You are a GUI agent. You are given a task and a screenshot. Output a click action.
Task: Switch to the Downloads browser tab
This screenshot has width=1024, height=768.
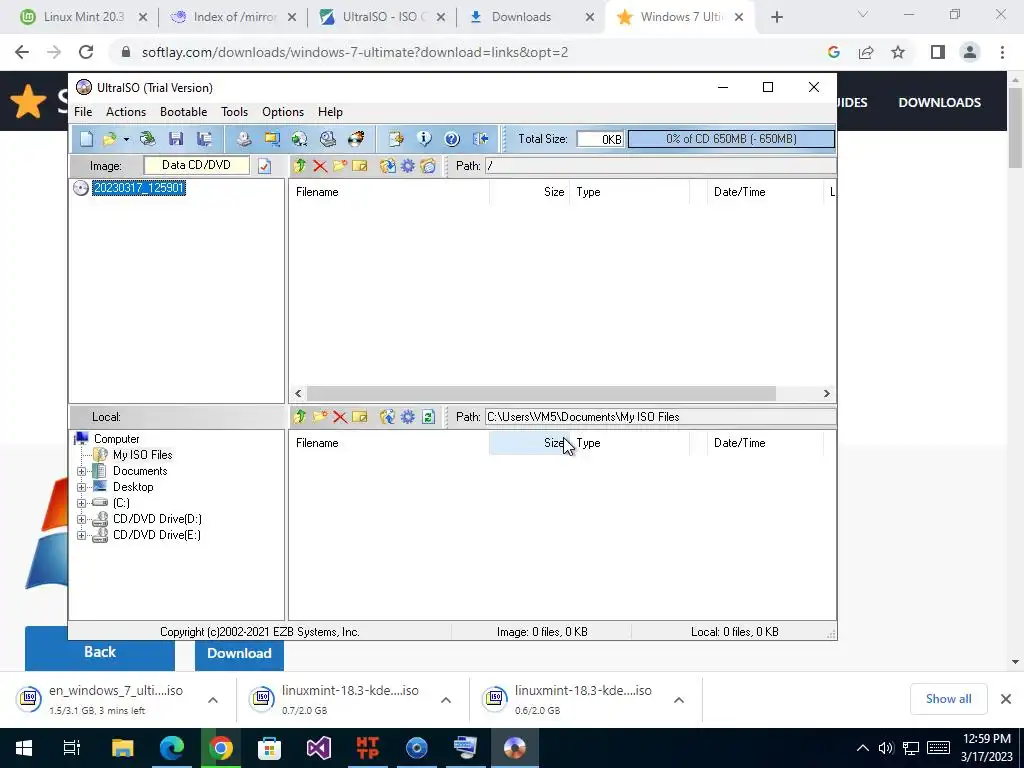[x=532, y=17]
